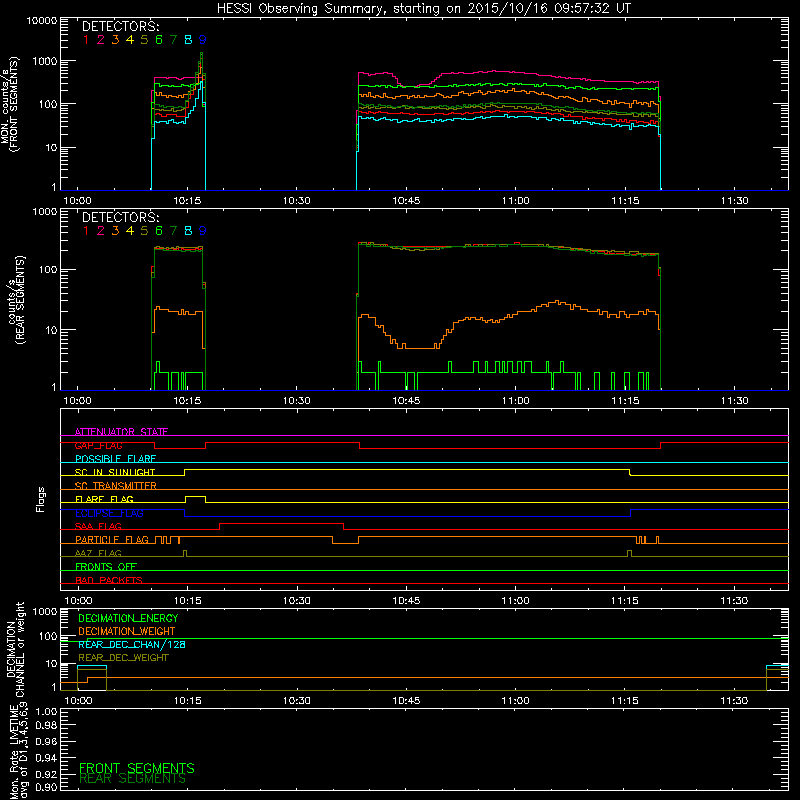Click the 1.00 tick on livetime axis

(46, 712)
